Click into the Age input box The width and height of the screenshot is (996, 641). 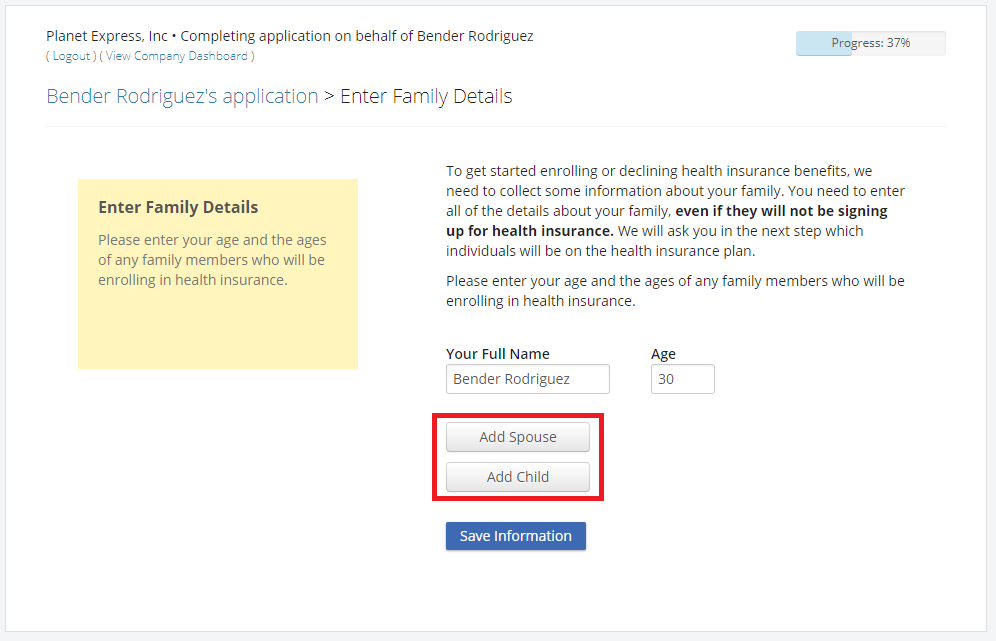[682, 379]
